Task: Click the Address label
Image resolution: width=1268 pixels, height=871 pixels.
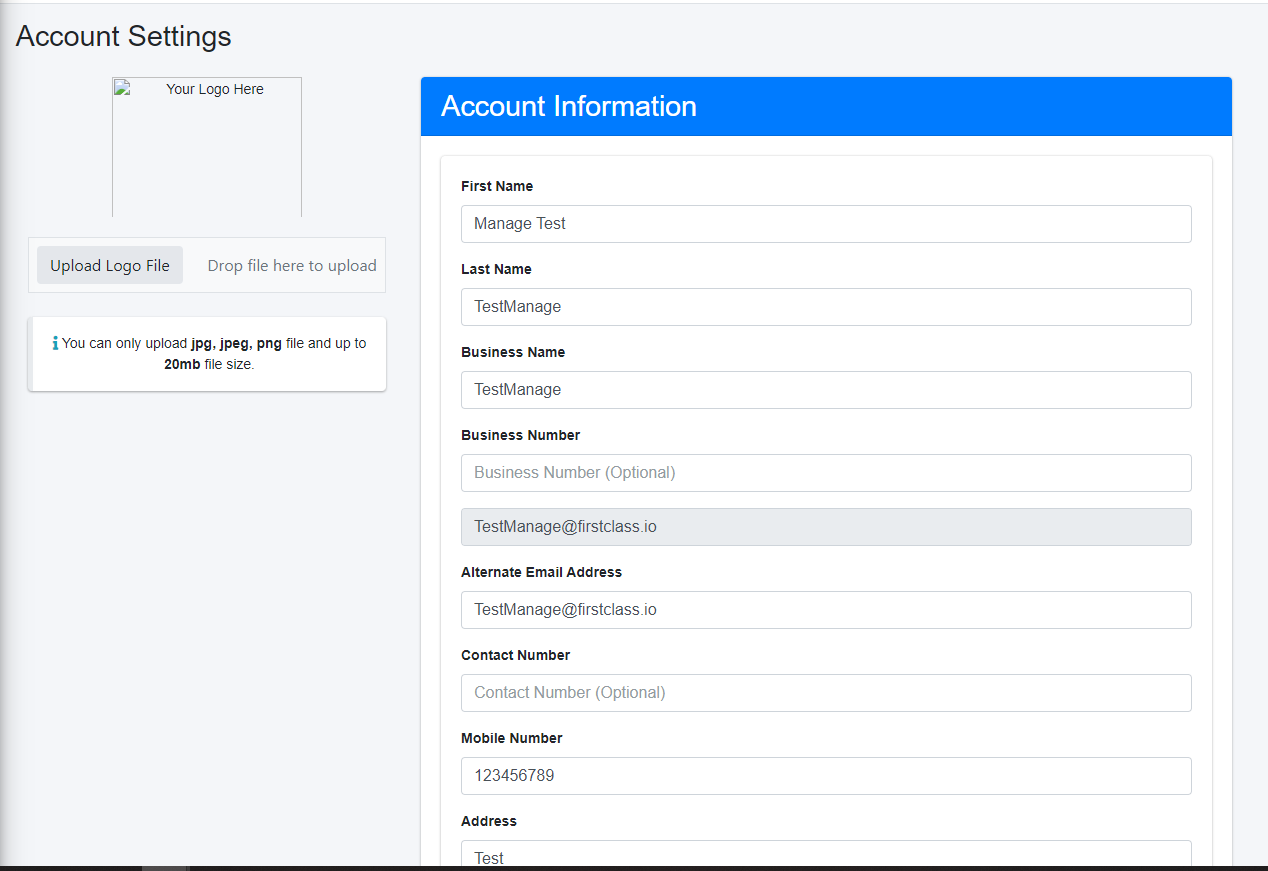Action: click(x=489, y=821)
